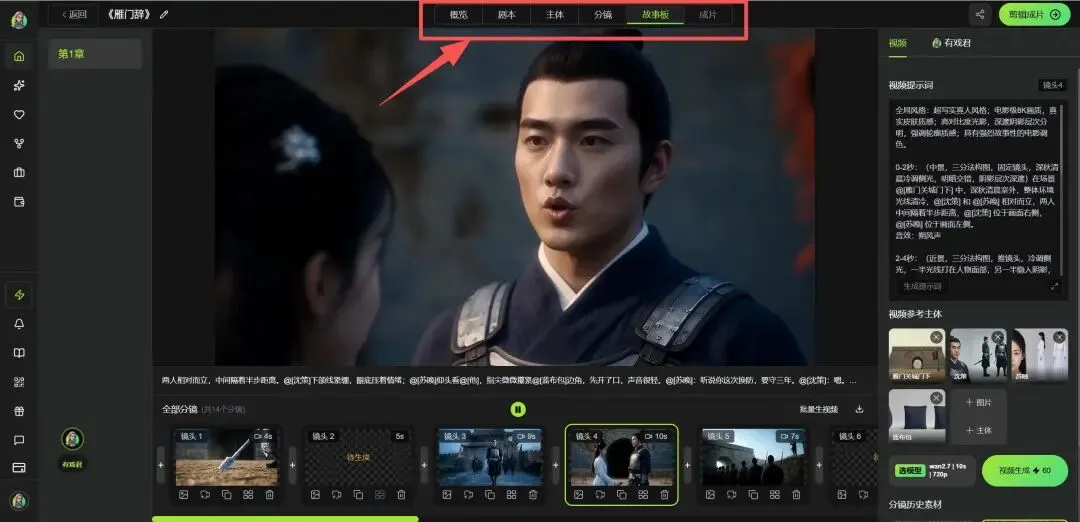Click the 有戏君 assistant floating avatar
Screen dimensions: 1080x522
[72, 439]
